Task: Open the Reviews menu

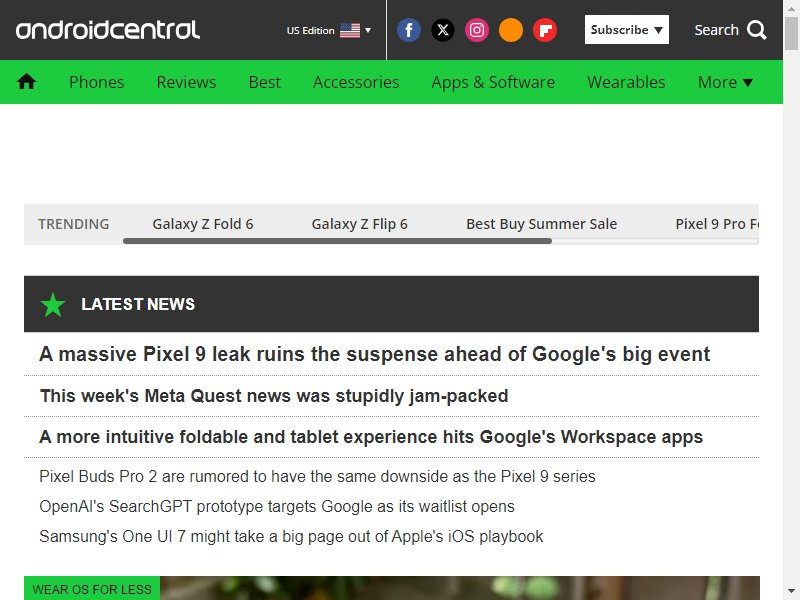Action: [186, 82]
